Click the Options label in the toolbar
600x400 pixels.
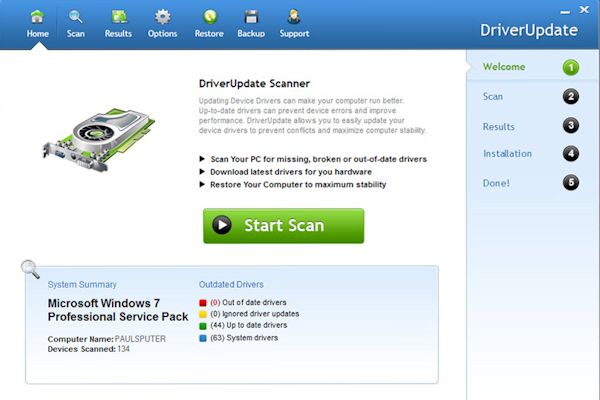point(163,34)
